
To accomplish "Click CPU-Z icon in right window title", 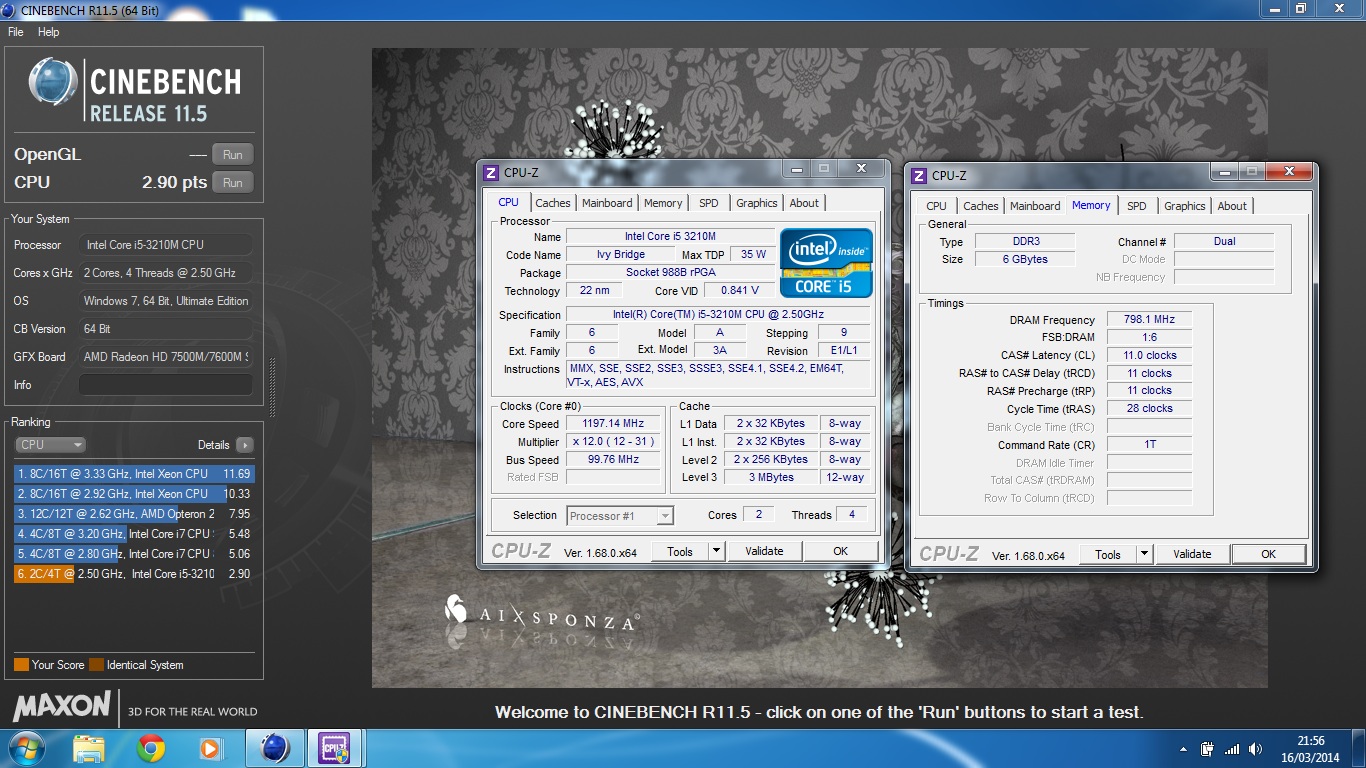I will coord(919,175).
